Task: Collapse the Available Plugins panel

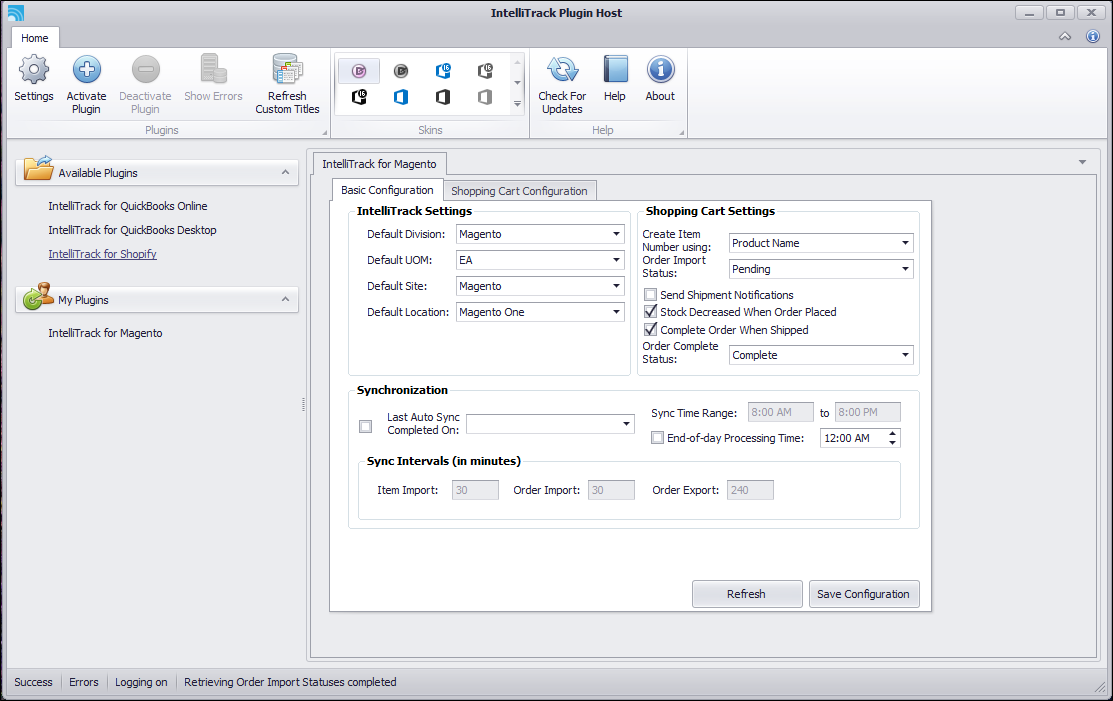Action: pyautogui.click(x=285, y=172)
